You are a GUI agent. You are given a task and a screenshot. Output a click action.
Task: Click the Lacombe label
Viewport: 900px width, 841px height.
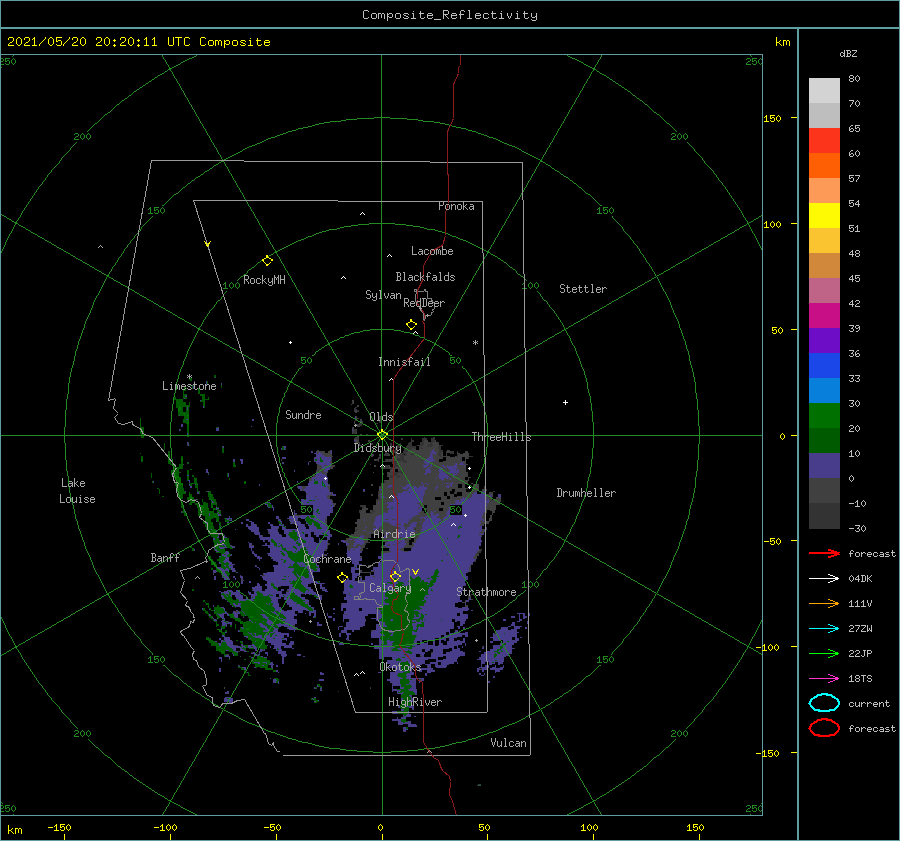point(432,251)
